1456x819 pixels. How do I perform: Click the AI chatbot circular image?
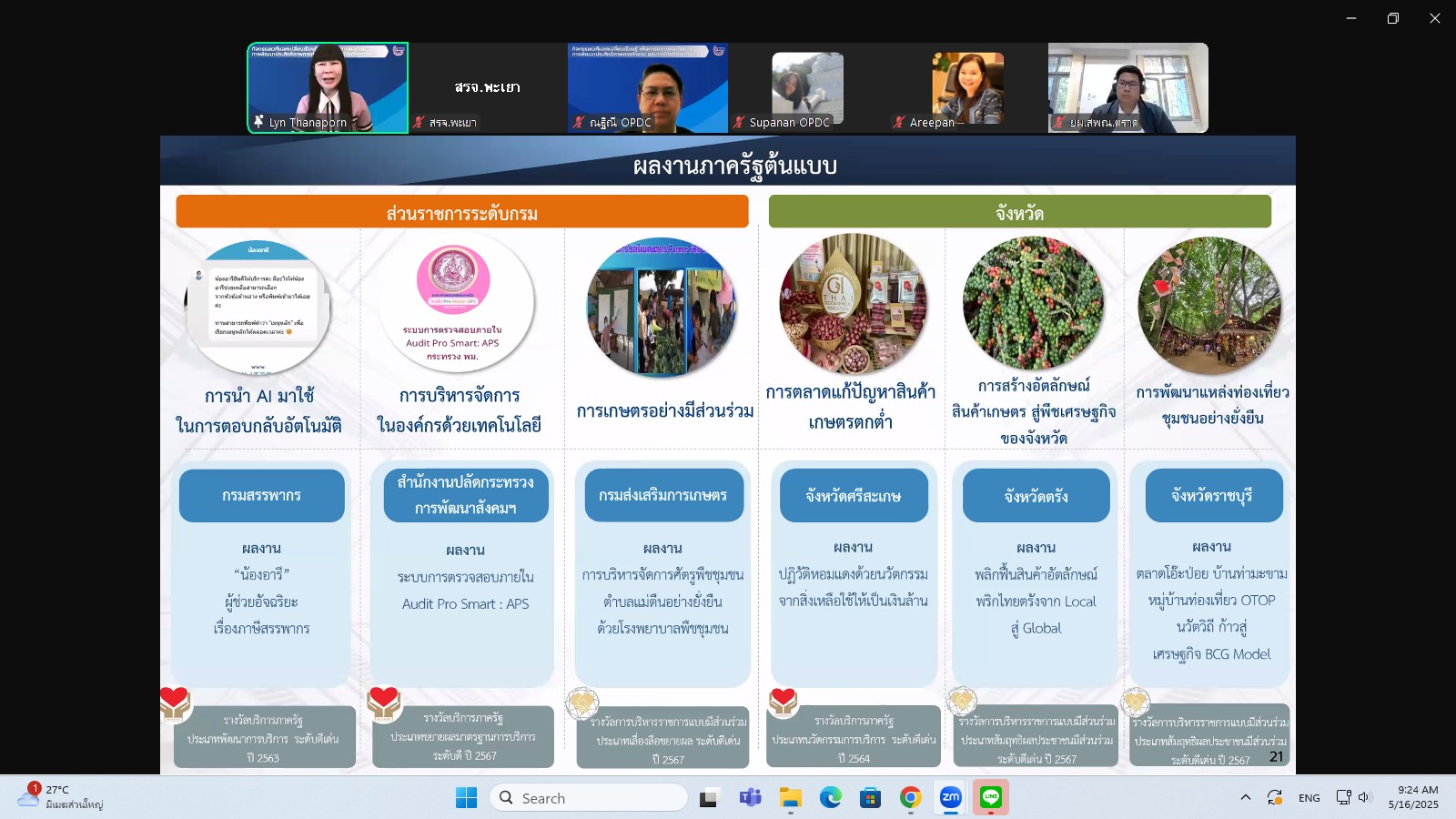pyautogui.click(x=258, y=308)
